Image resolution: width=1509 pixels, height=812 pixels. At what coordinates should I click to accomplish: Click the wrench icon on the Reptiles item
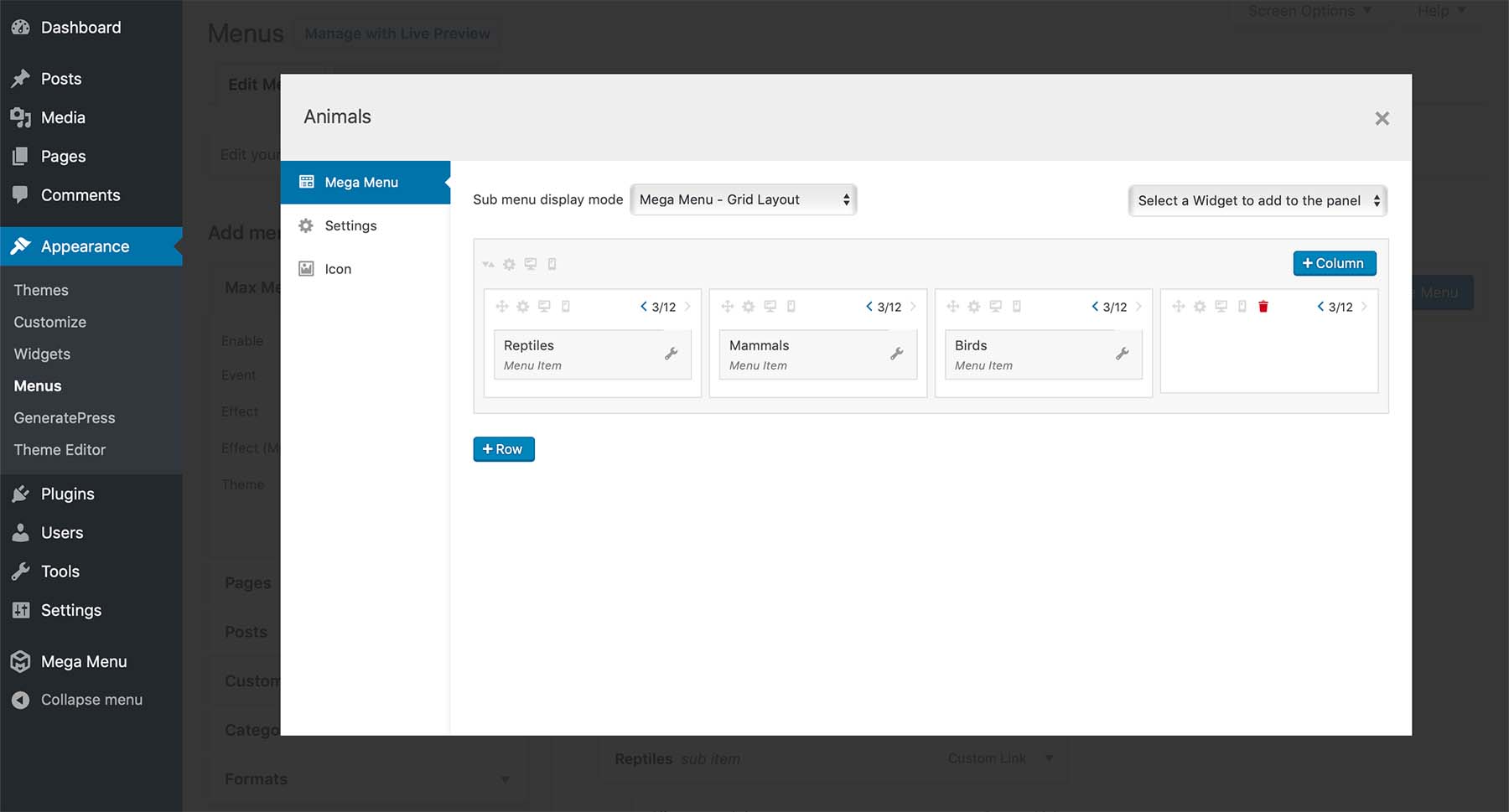(671, 354)
